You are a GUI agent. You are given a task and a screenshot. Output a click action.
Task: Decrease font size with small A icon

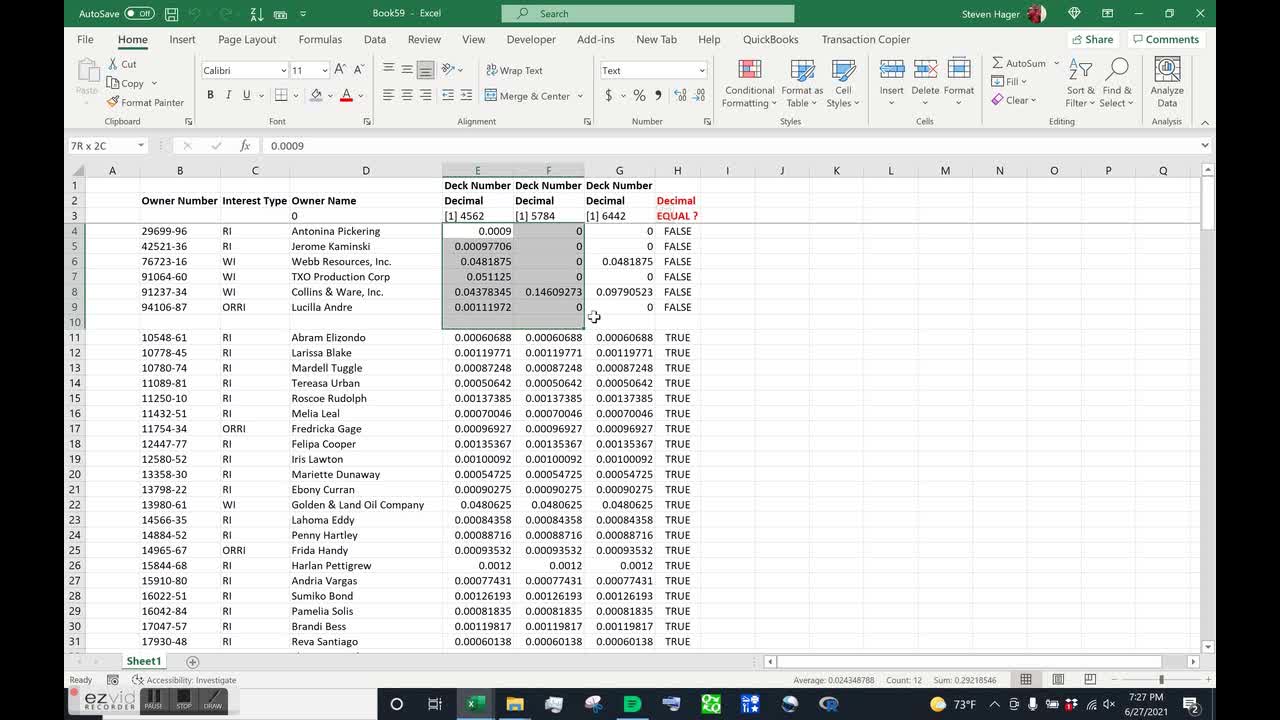click(x=358, y=70)
